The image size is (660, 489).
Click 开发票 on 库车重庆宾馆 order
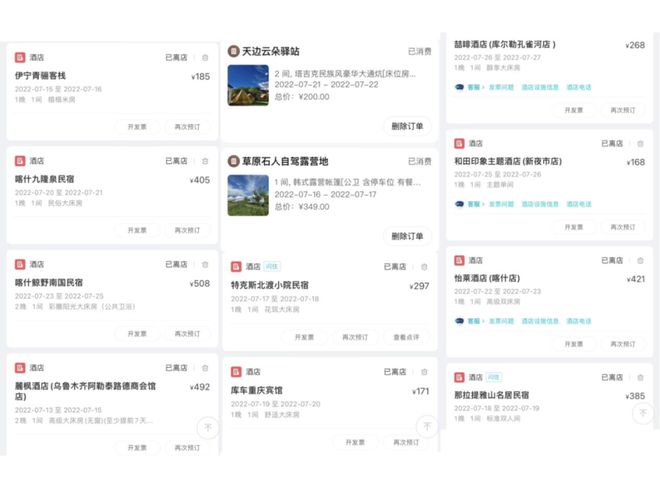(355, 442)
